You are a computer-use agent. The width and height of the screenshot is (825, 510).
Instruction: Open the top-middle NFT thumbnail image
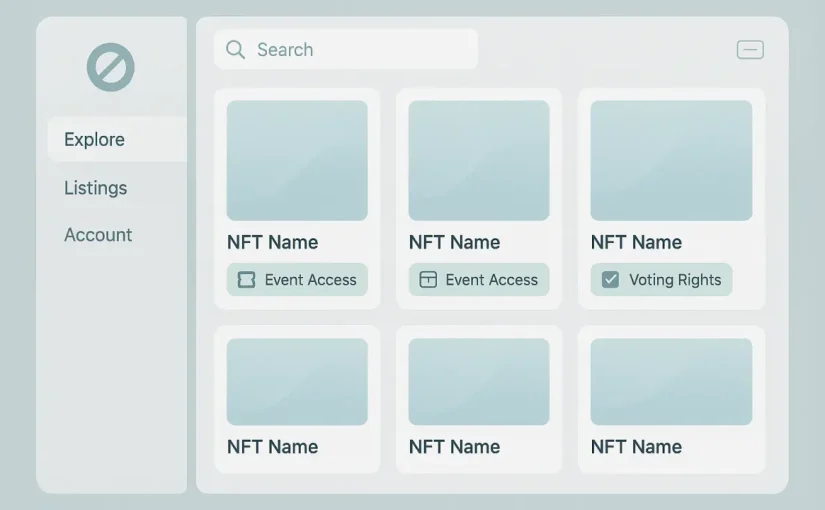pyautogui.click(x=479, y=160)
